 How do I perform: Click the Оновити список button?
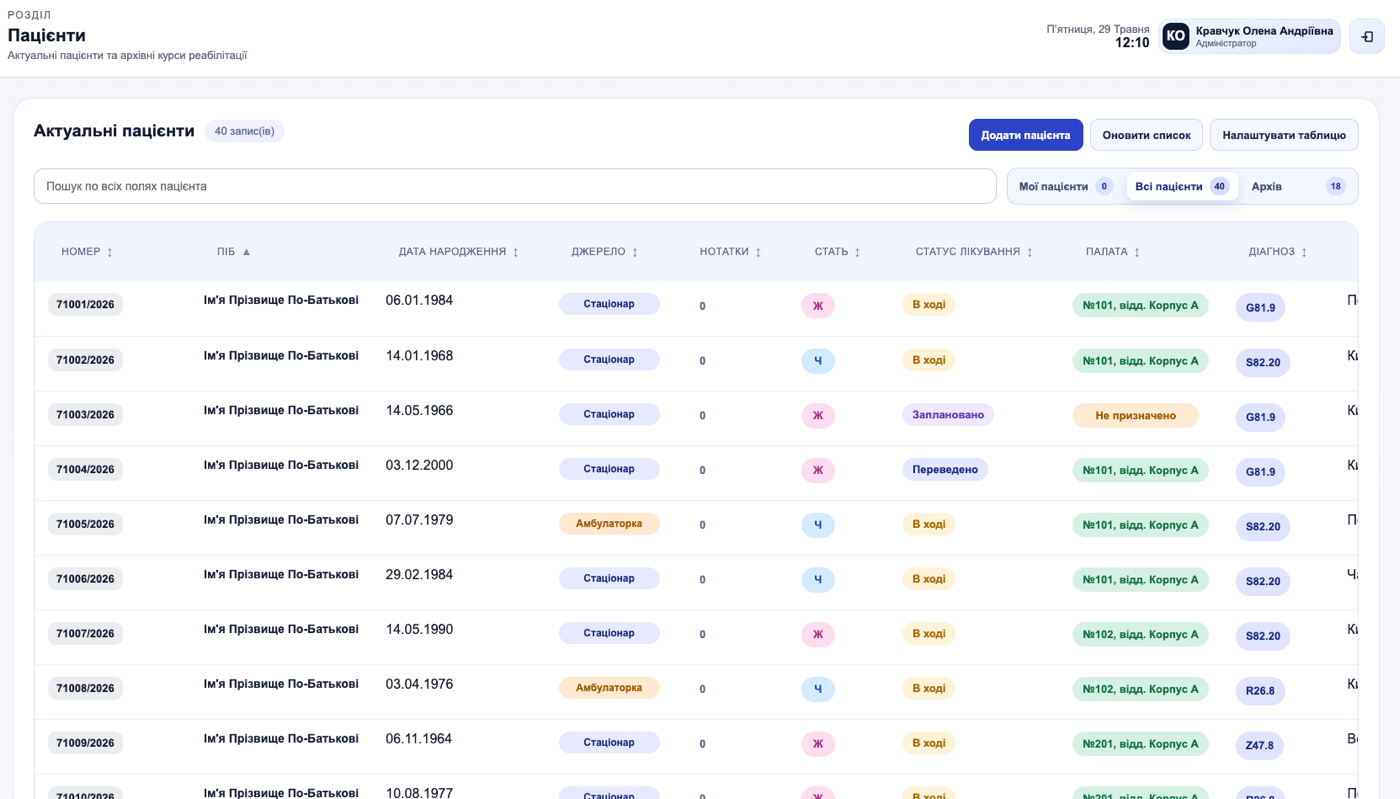[1146, 135]
